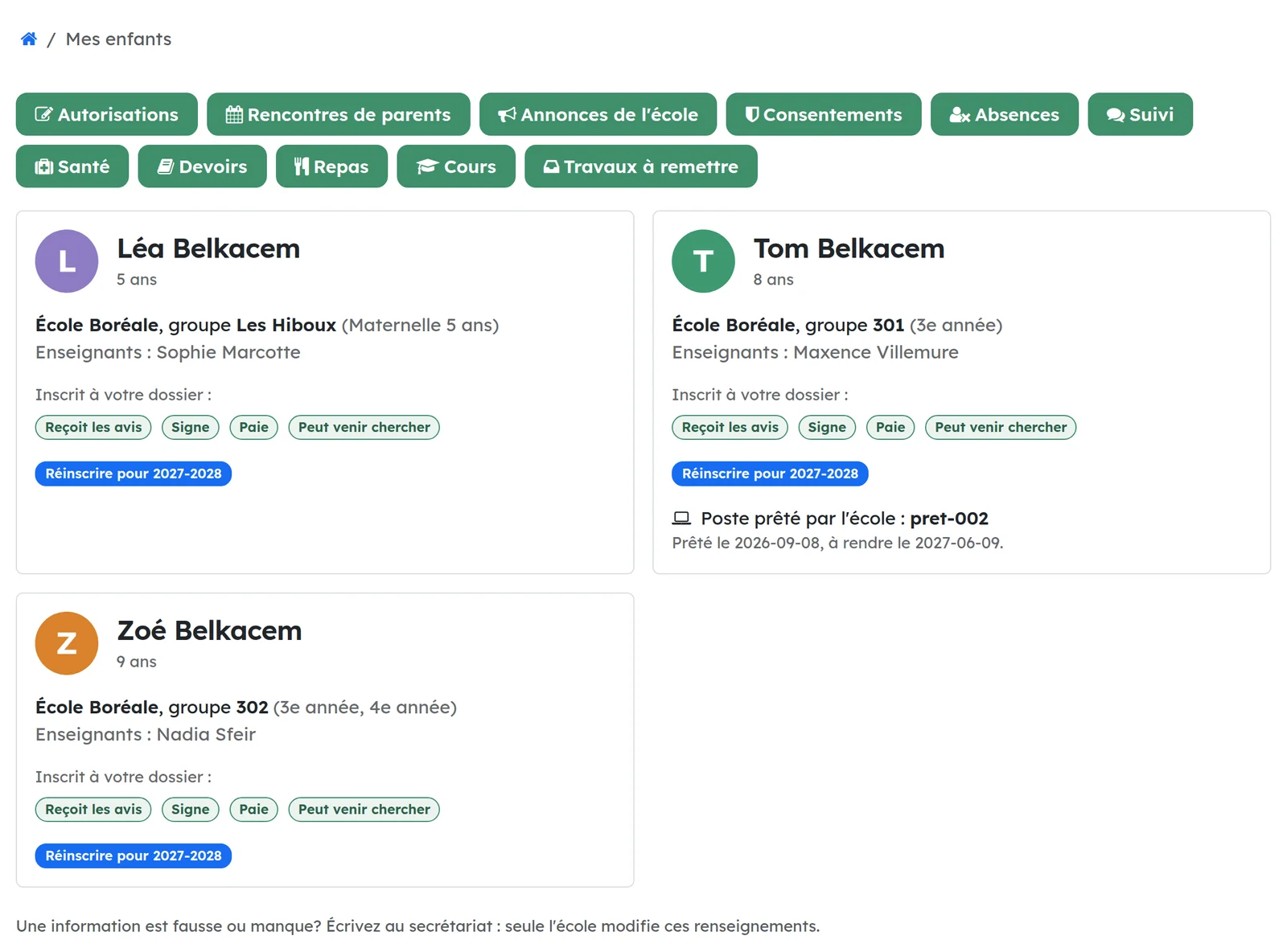Click the laptop icon beside Poste prêté
The image size is (1287, 952).
681,519
